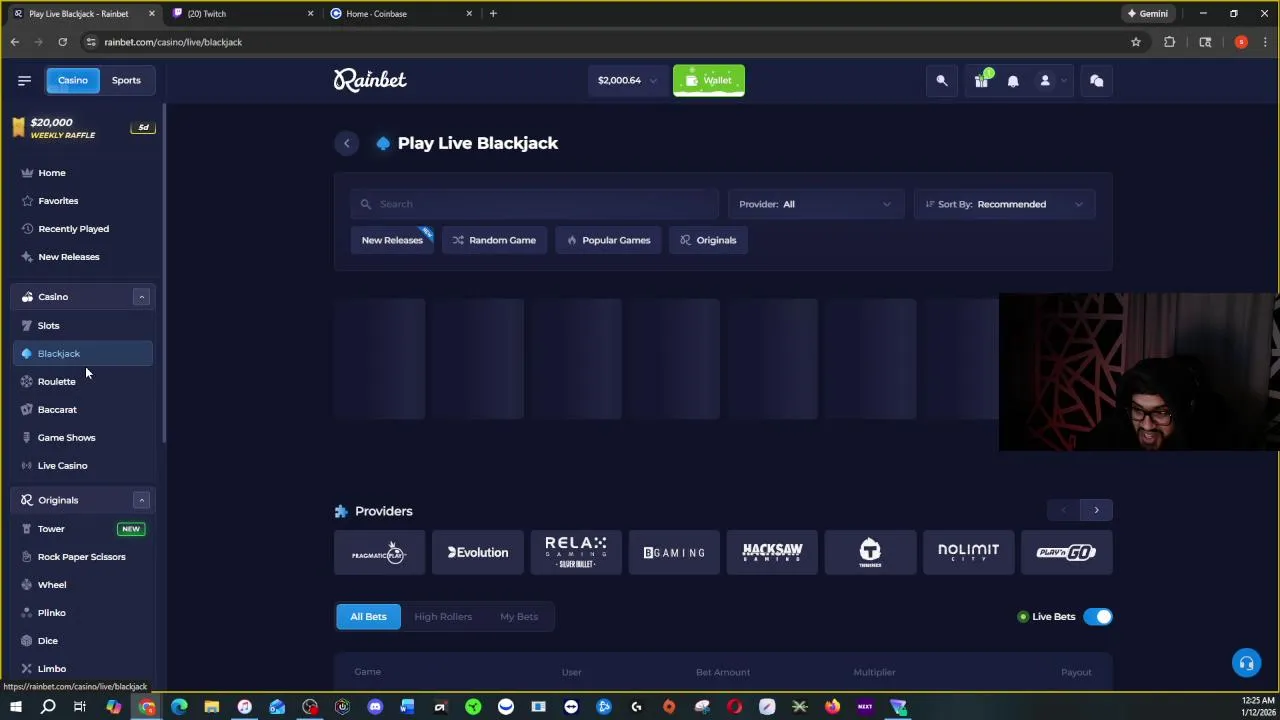This screenshot has height=720, width=1280.
Task: Open the Provider: All dropdown
Action: coord(815,204)
